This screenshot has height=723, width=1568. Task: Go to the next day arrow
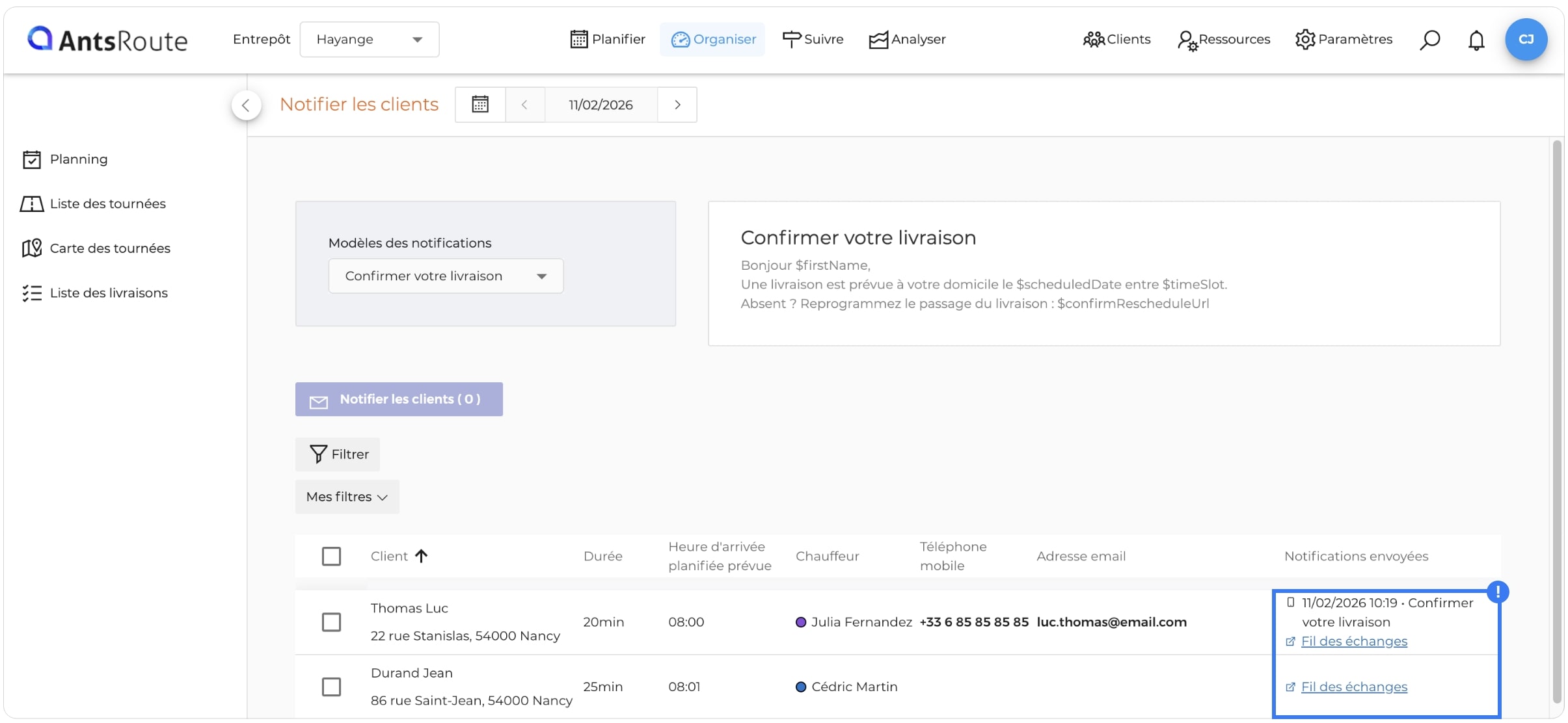[x=677, y=104]
